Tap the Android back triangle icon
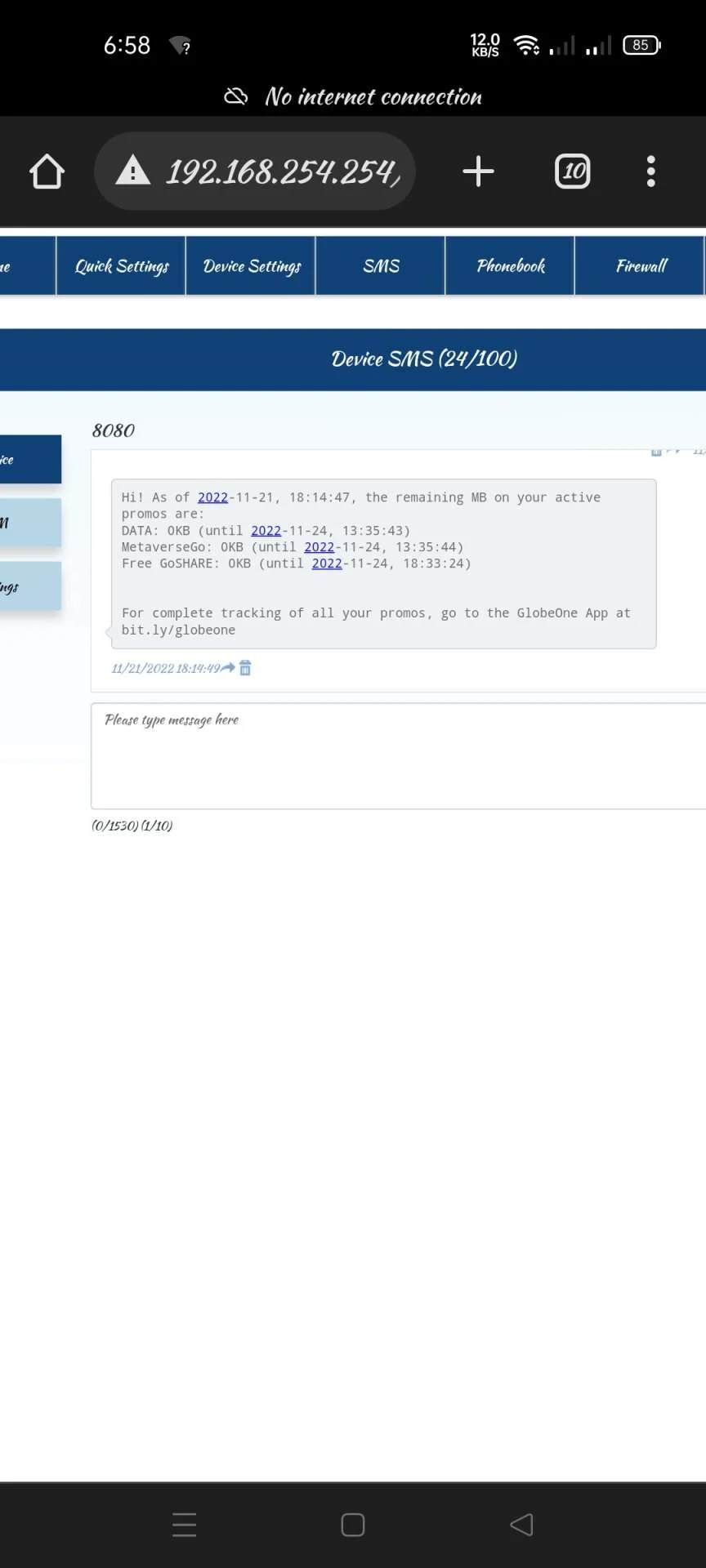The width and height of the screenshot is (706, 1568). 521,1525
